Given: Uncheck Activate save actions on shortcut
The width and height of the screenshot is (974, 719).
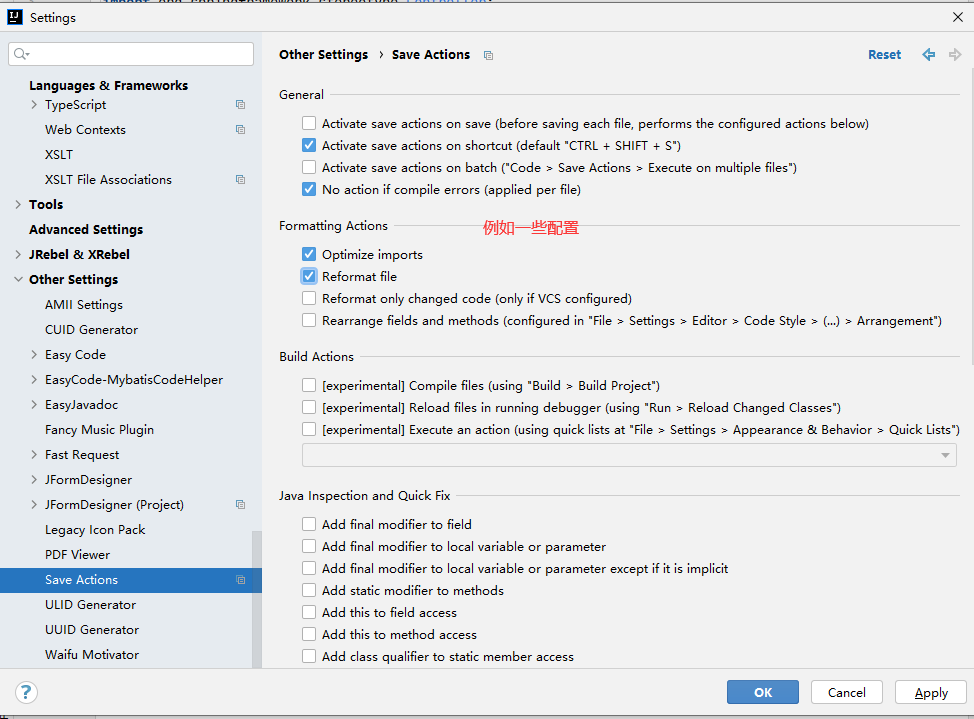Looking at the screenshot, I should tap(309, 145).
